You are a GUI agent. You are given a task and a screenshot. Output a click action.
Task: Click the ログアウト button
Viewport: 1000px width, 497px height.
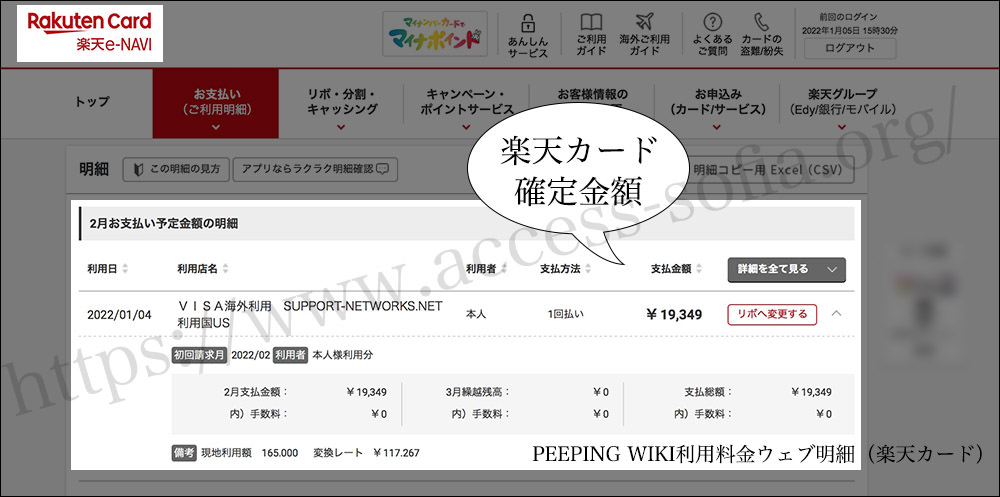pos(849,48)
